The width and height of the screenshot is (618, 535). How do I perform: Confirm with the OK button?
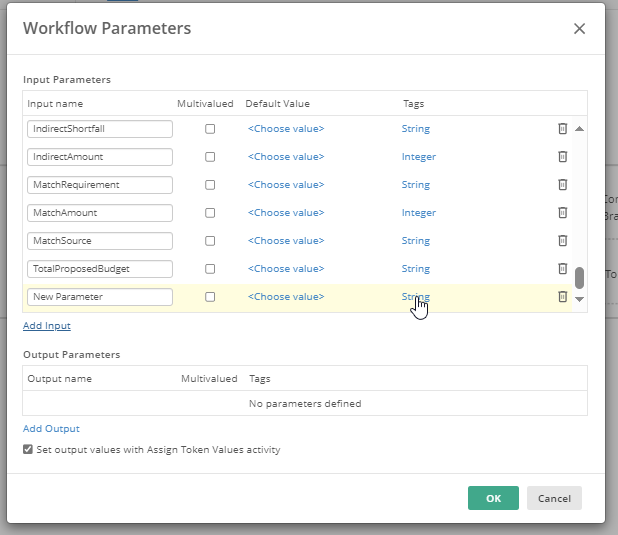[493, 498]
